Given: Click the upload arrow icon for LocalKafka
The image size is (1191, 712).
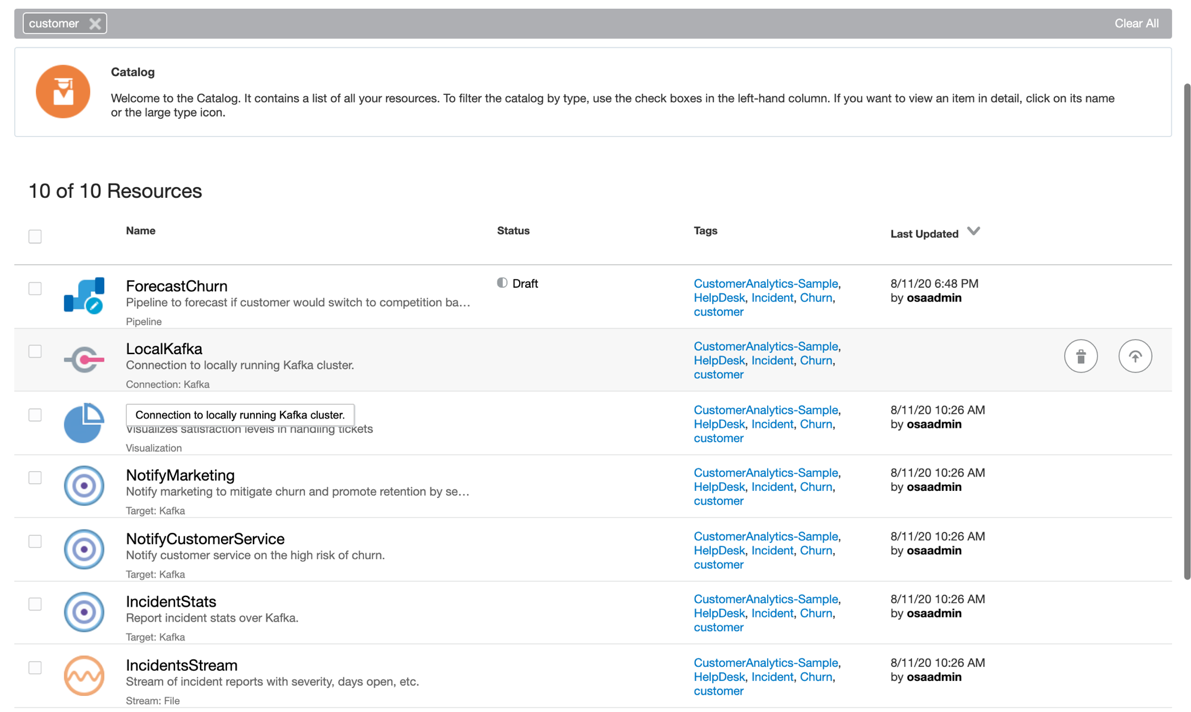Looking at the screenshot, I should 1135,356.
